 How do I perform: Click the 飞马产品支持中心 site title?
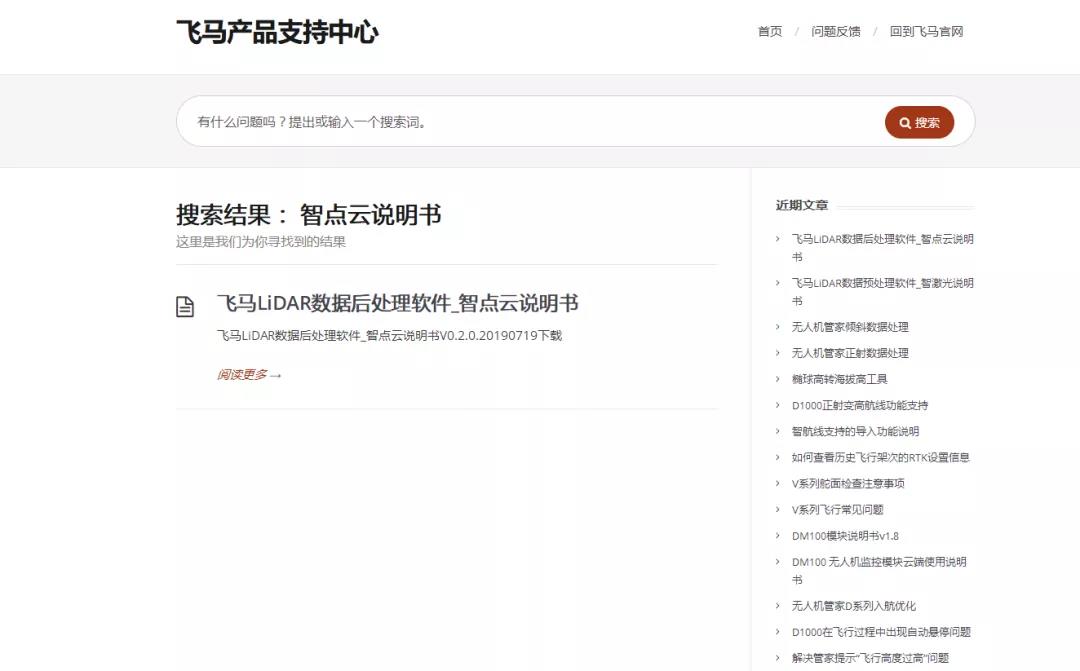click(x=277, y=32)
